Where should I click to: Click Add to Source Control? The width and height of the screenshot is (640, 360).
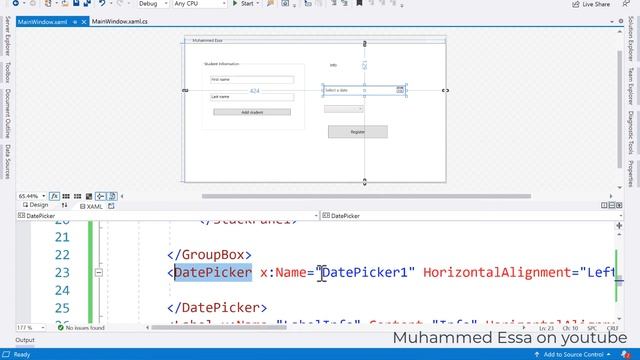tap(573, 354)
